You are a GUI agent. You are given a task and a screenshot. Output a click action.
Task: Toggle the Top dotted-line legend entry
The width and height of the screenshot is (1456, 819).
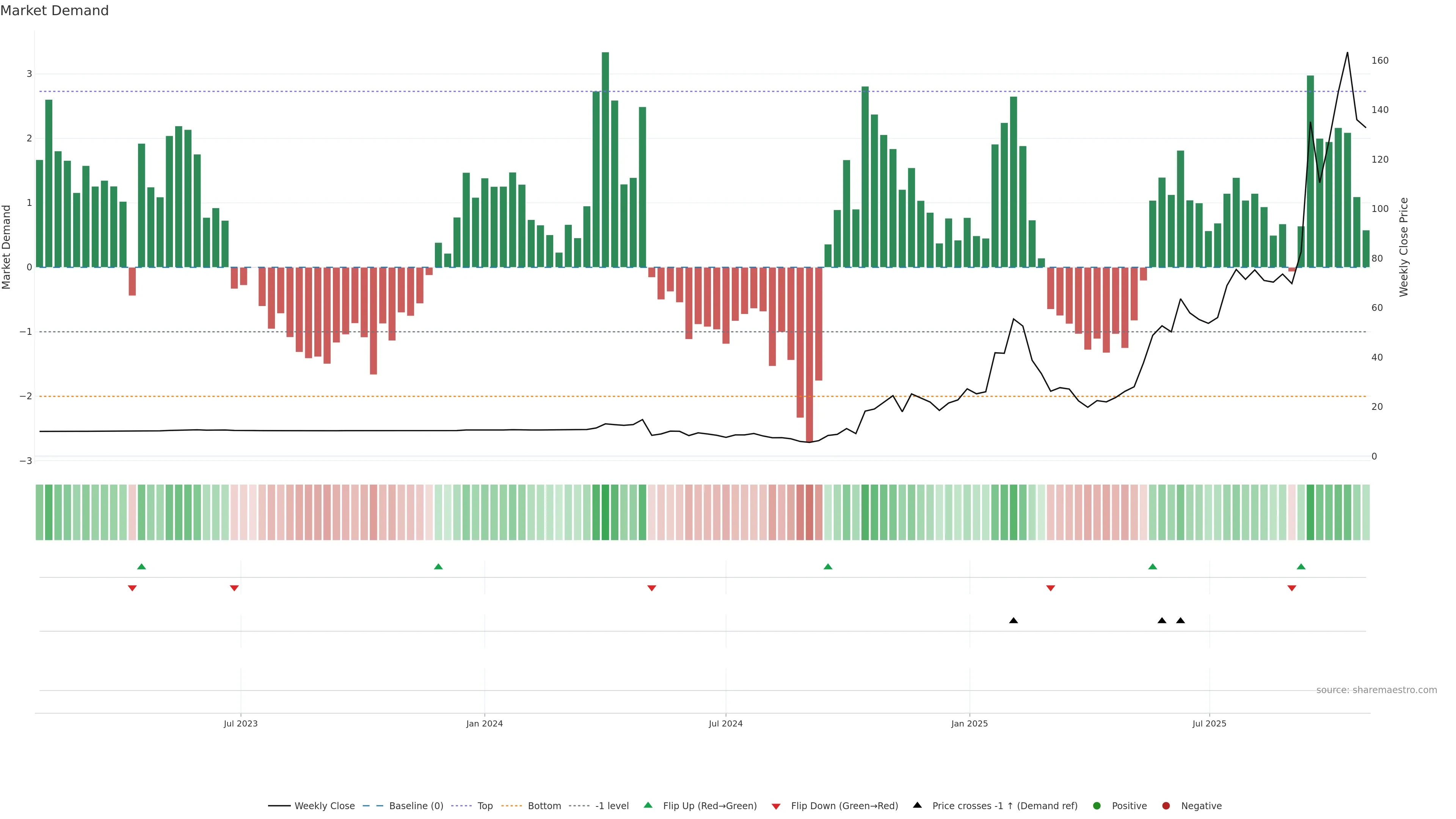(485, 805)
